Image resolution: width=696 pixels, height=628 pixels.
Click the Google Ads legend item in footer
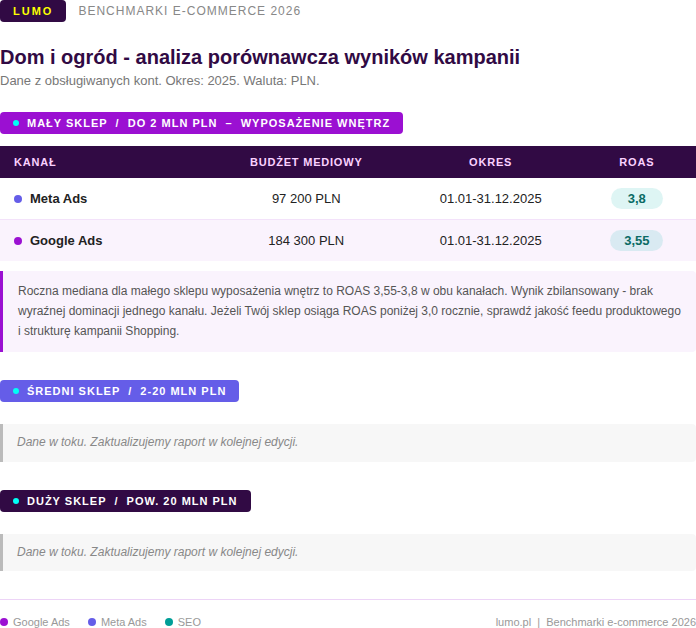35,622
